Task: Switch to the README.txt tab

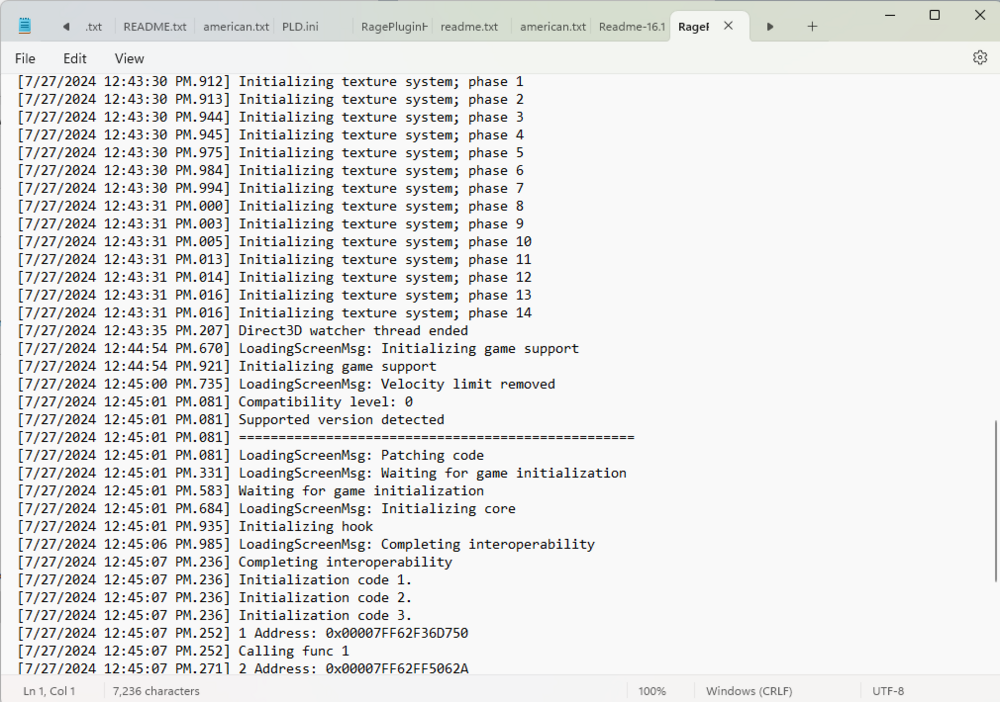Action: (155, 26)
